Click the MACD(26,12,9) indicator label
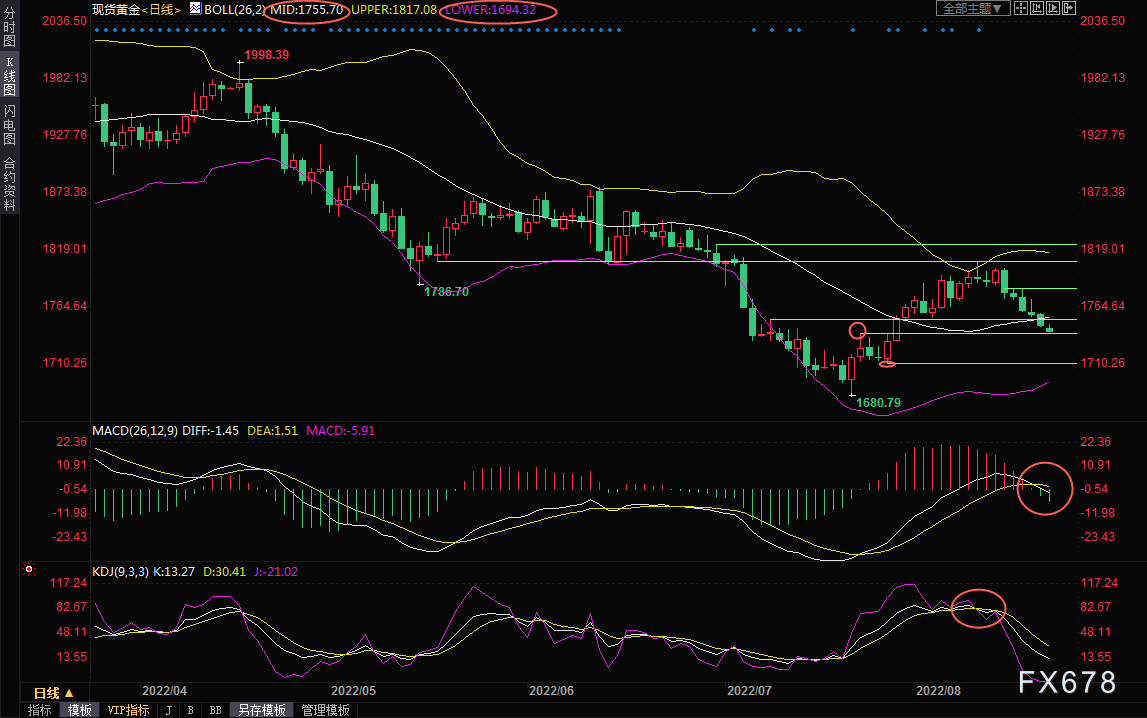Screen dimensions: 1147x718 [135, 431]
